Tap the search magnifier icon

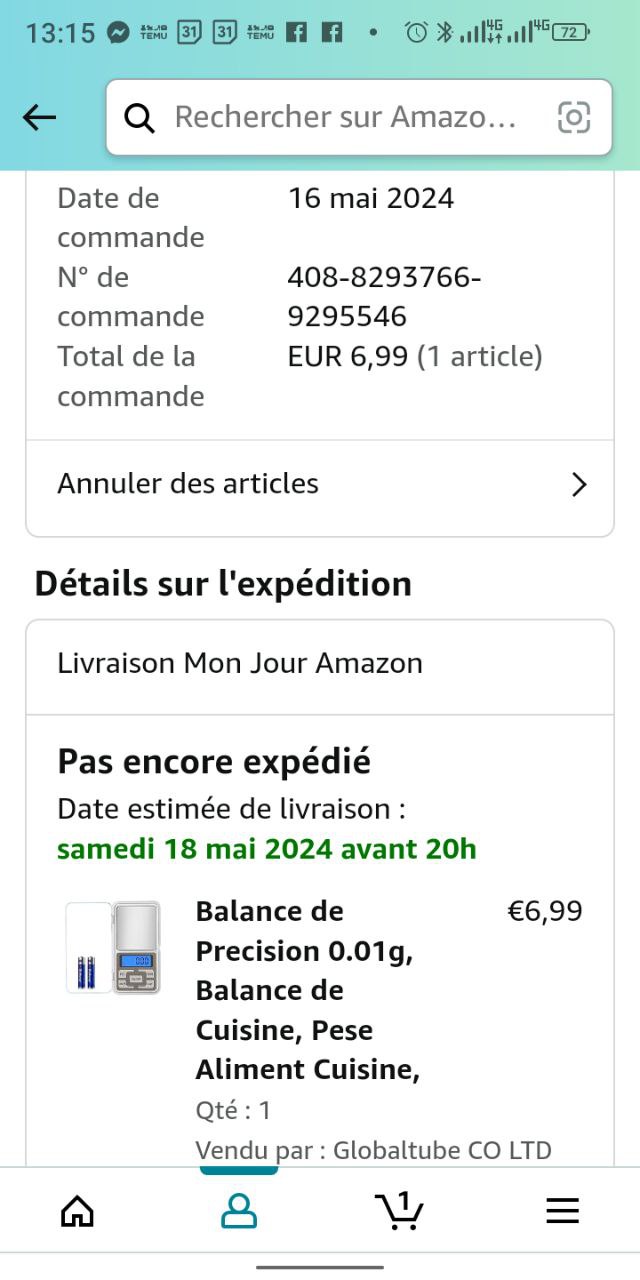tap(140, 118)
